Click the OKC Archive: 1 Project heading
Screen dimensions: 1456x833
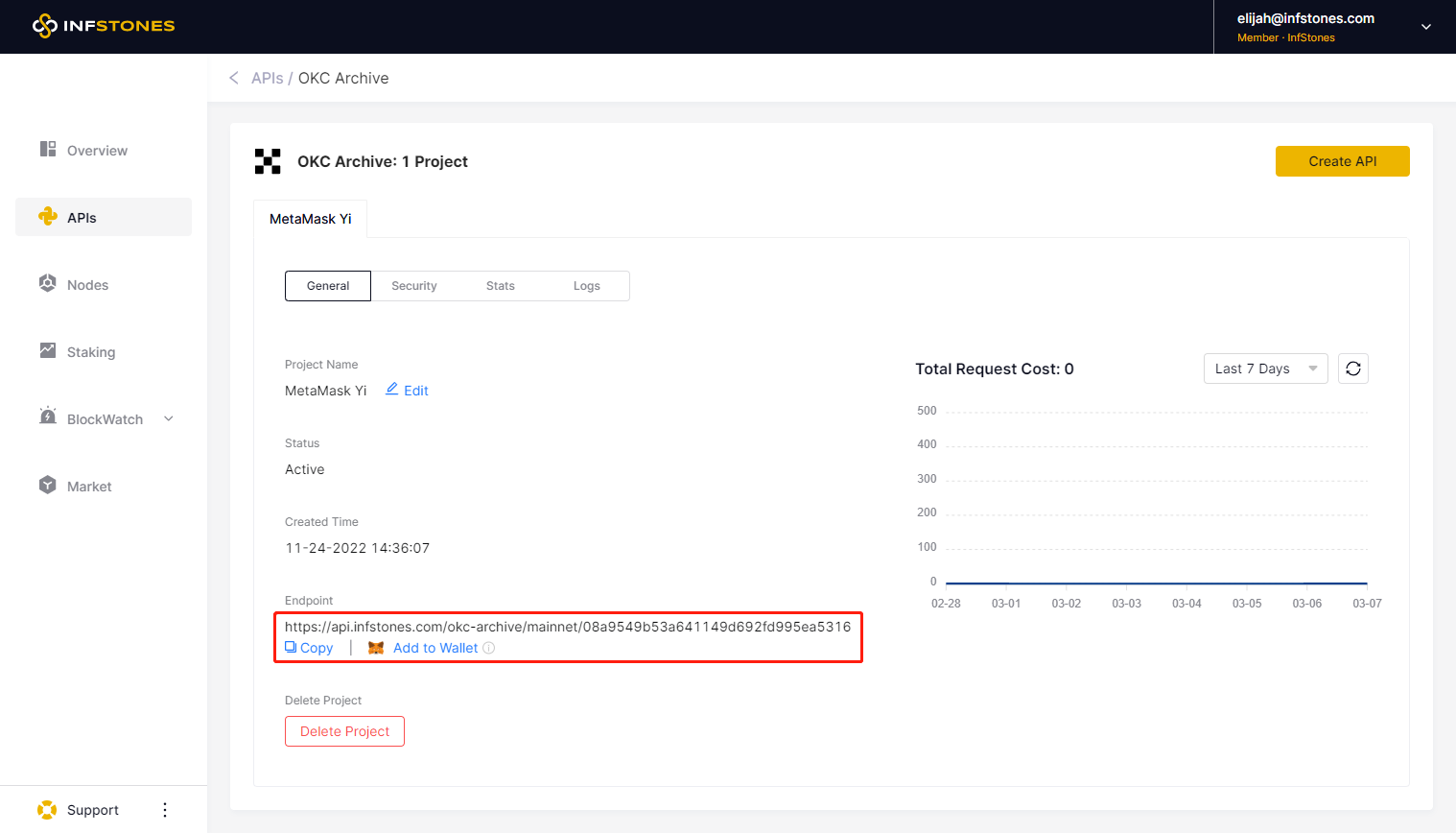coord(383,161)
